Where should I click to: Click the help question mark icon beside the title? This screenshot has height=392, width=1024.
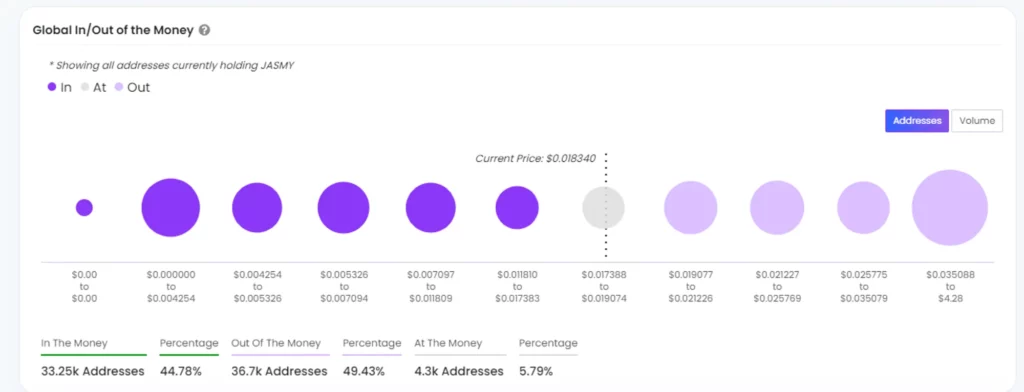tap(204, 30)
